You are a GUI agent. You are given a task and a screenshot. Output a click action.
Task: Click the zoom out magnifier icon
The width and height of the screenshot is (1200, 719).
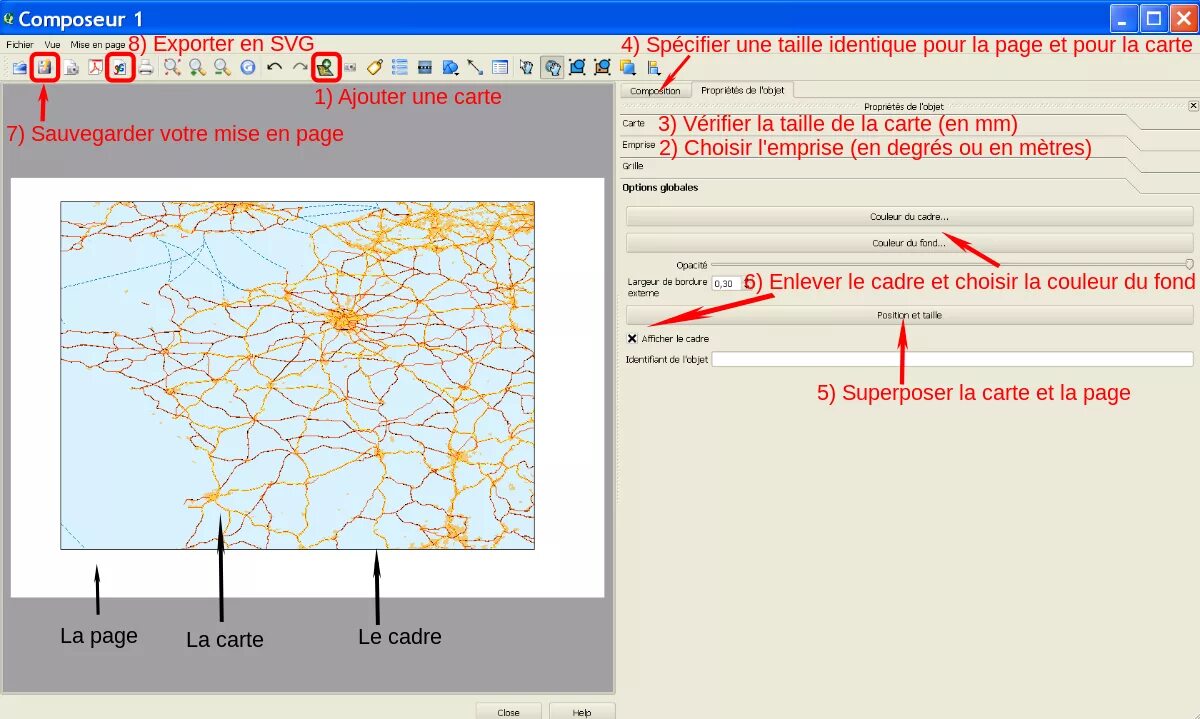click(x=222, y=68)
